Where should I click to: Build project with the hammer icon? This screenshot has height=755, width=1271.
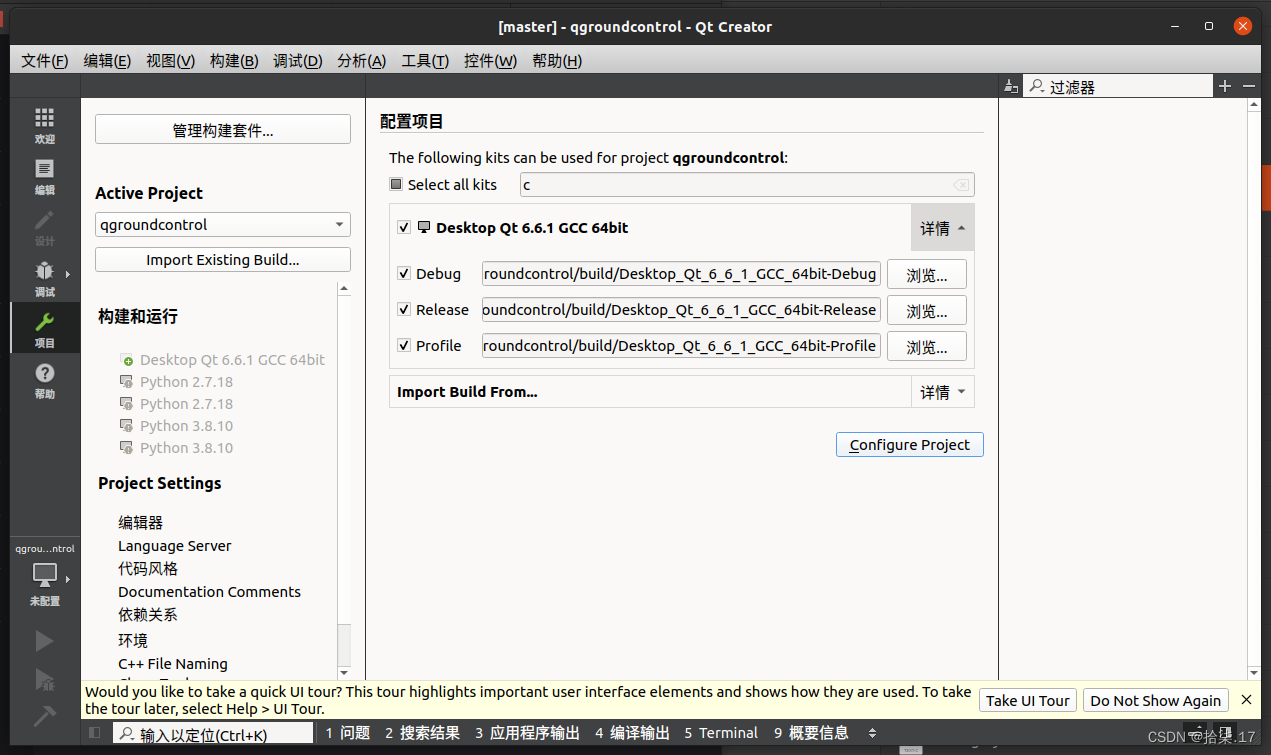(44, 716)
